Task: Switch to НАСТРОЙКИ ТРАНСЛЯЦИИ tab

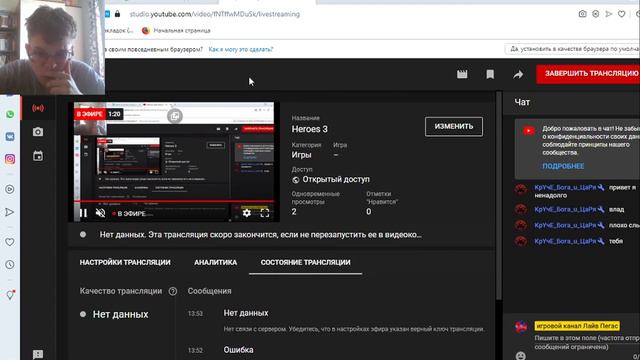Action: tap(125, 262)
